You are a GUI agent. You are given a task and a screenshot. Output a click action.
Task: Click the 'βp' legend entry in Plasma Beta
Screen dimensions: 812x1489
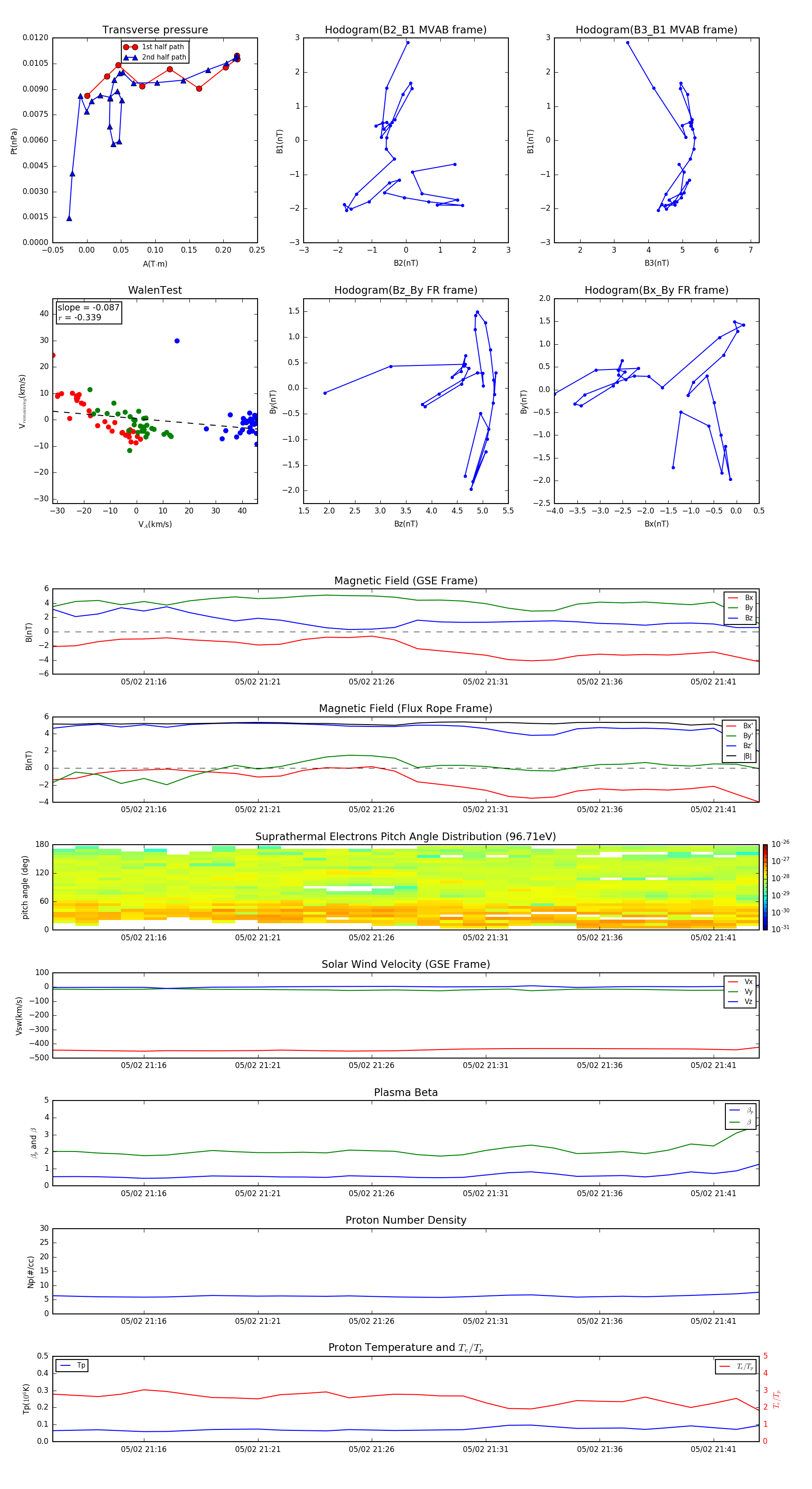pos(741,1110)
